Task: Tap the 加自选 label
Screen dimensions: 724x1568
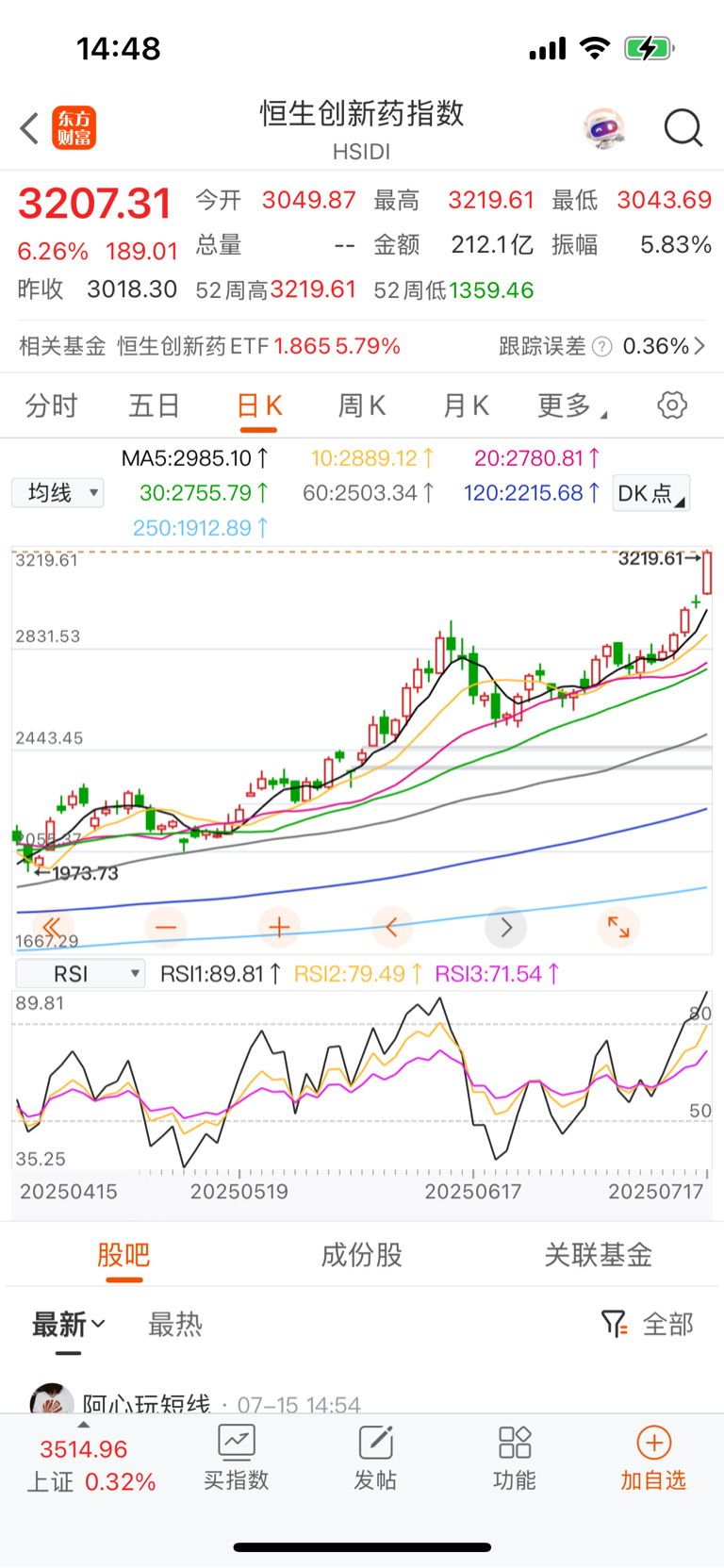Action: pos(653,1480)
